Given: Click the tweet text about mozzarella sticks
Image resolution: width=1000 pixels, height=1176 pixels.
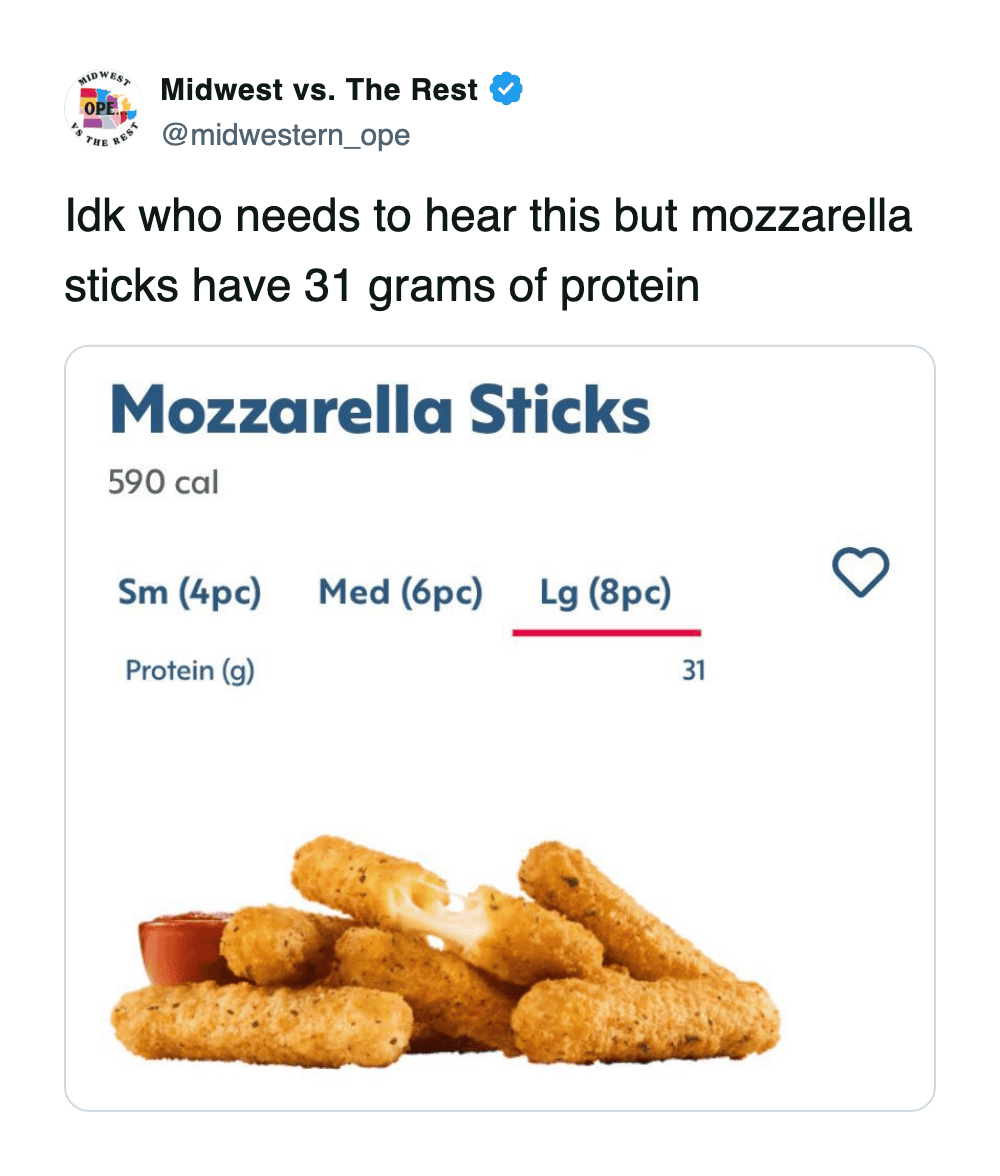Looking at the screenshot, I should point(488,250).
